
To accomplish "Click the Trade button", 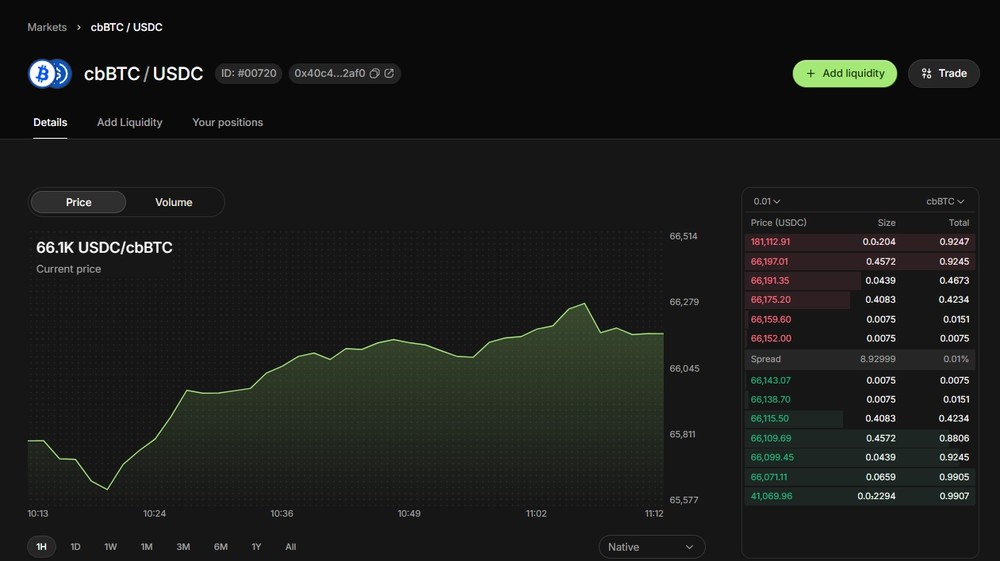I will click(944, 73).
